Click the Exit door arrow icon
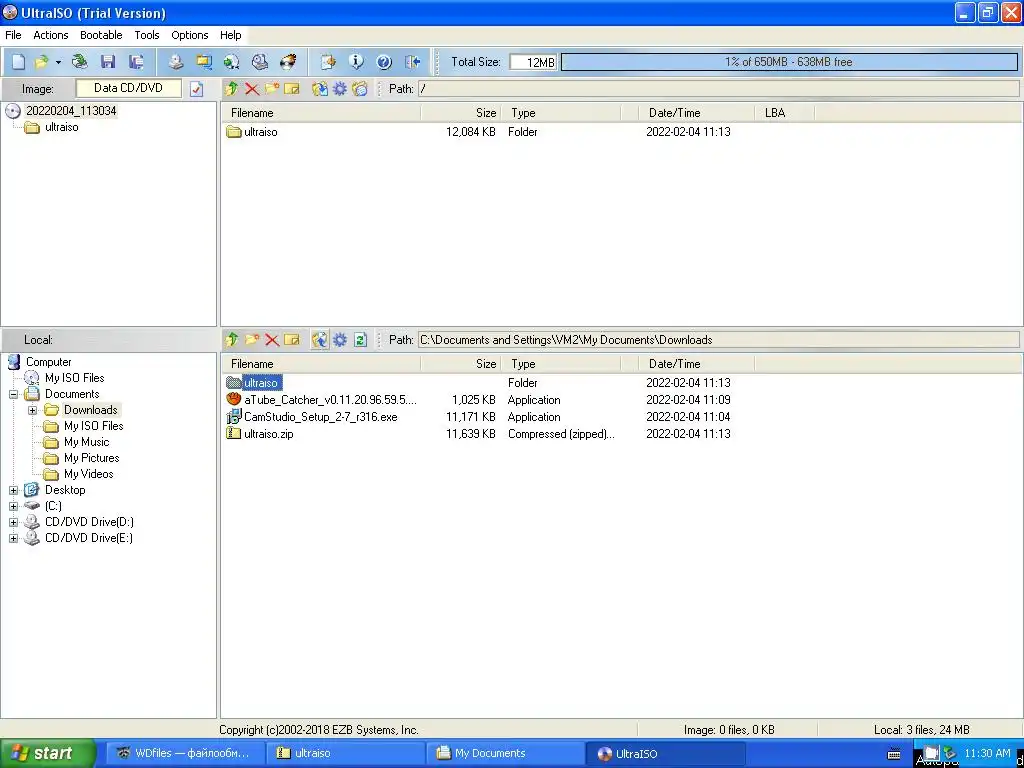Screen dimensions: 1024x768 412,62
